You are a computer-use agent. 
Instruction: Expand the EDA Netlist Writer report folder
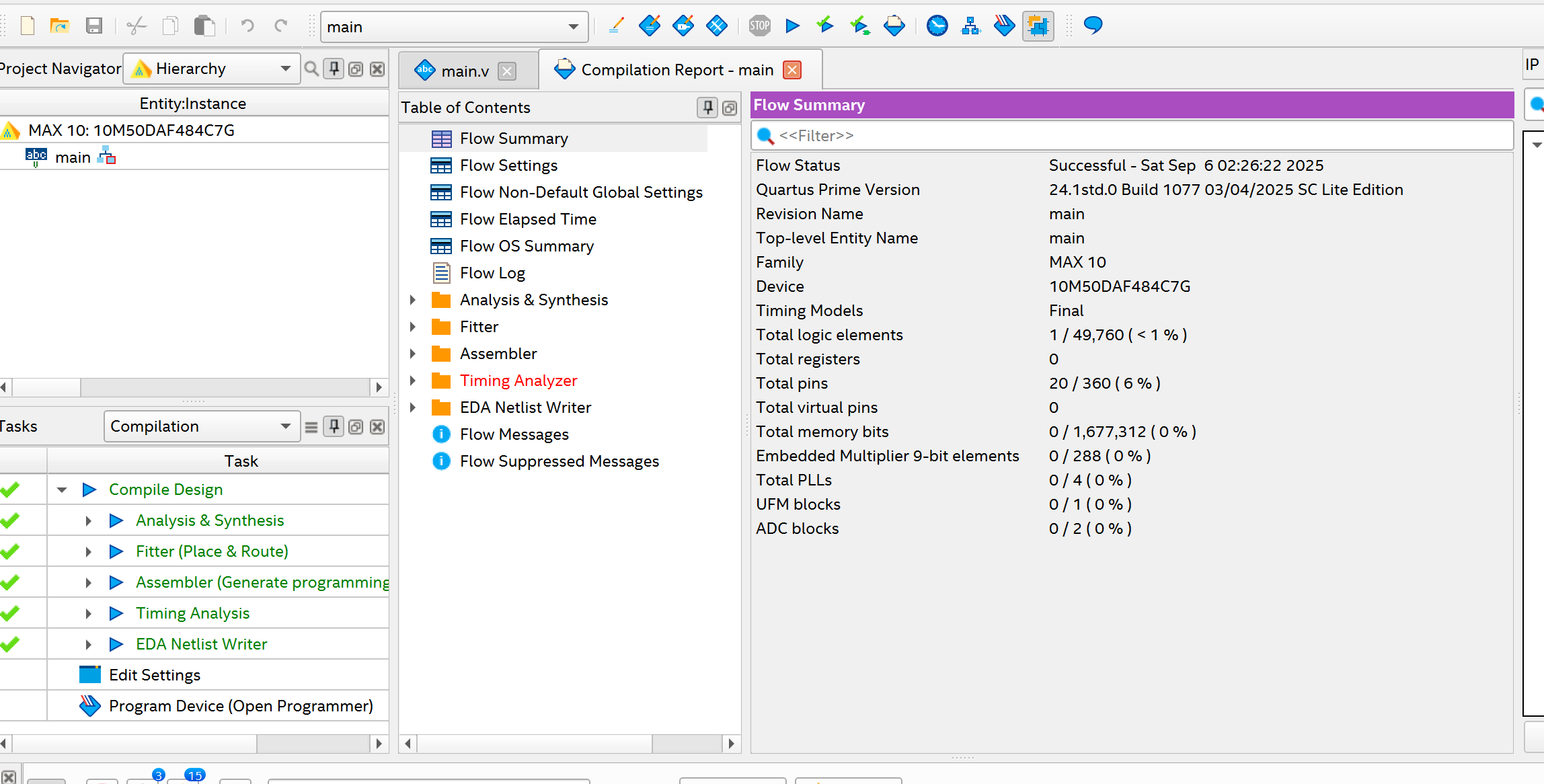click(x=413, y=407)
